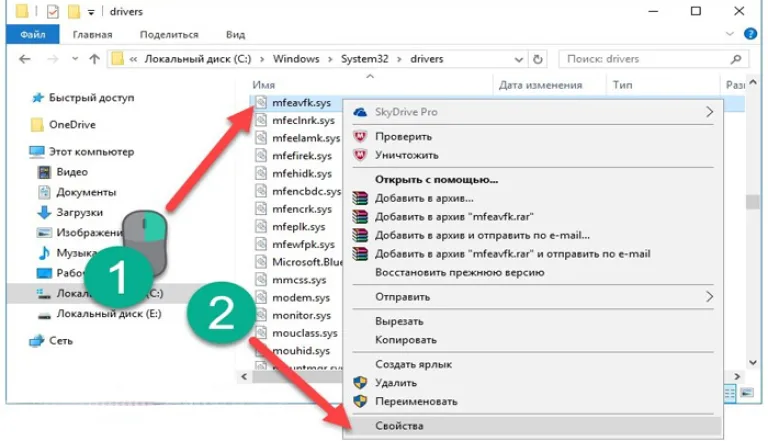This screenshot has height=441, width=768.
Task: Click the Поиск: drivers search field
Action: pos(653,59)
